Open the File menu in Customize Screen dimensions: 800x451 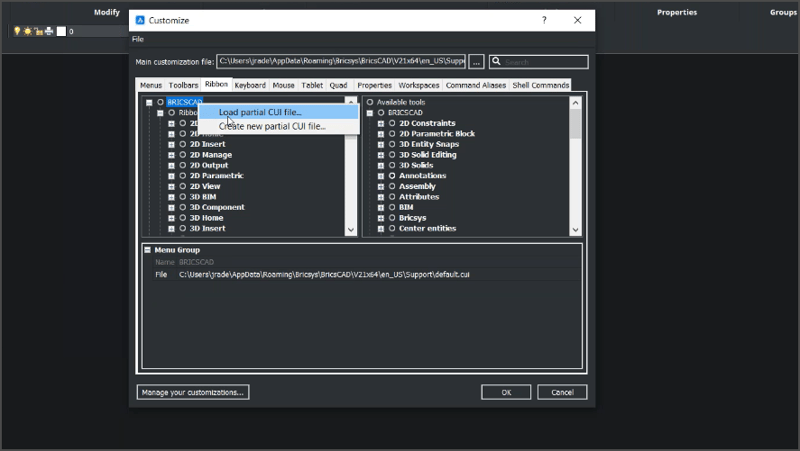[x=138, y=39]
